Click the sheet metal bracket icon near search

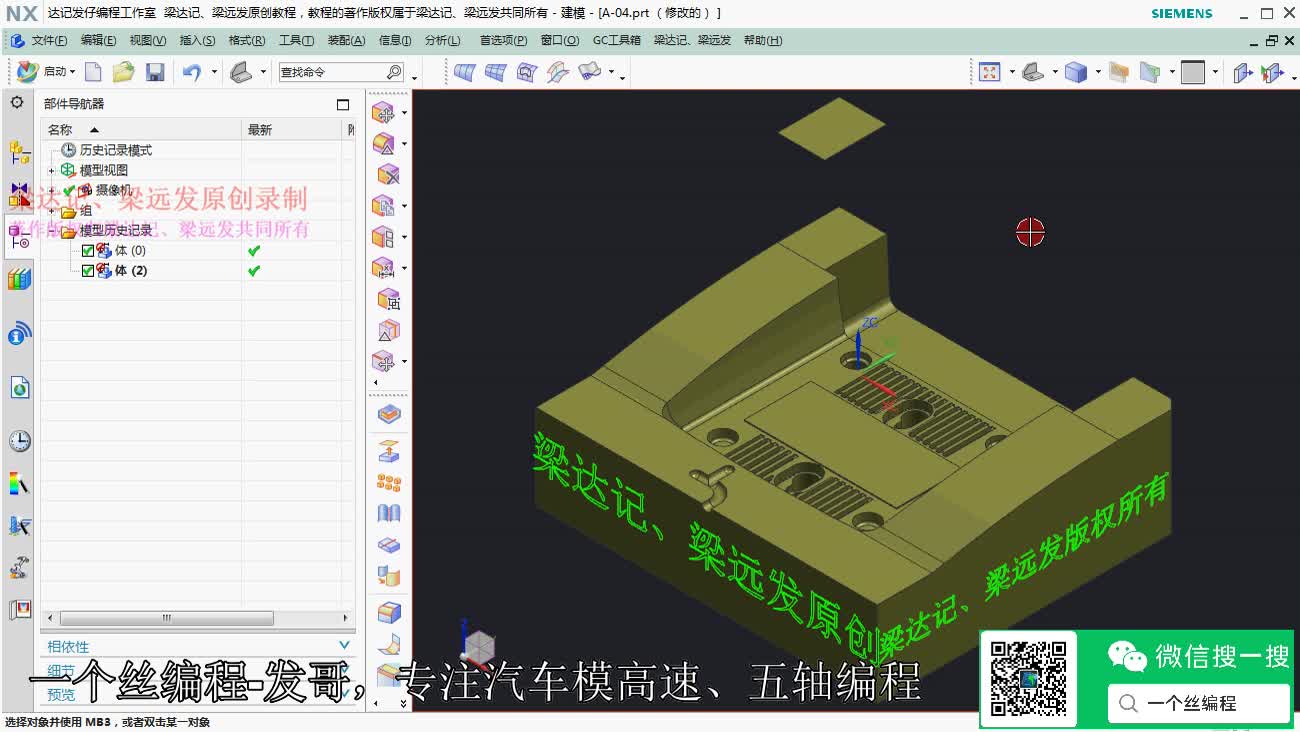(x=241, y=72)
